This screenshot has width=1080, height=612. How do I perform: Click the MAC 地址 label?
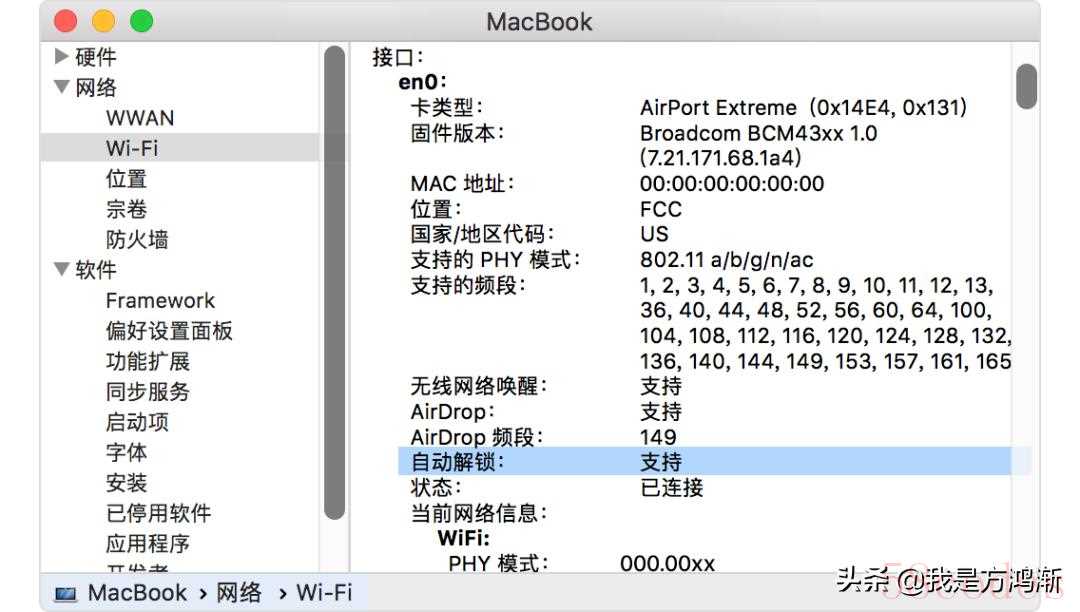tap(462, 183)
